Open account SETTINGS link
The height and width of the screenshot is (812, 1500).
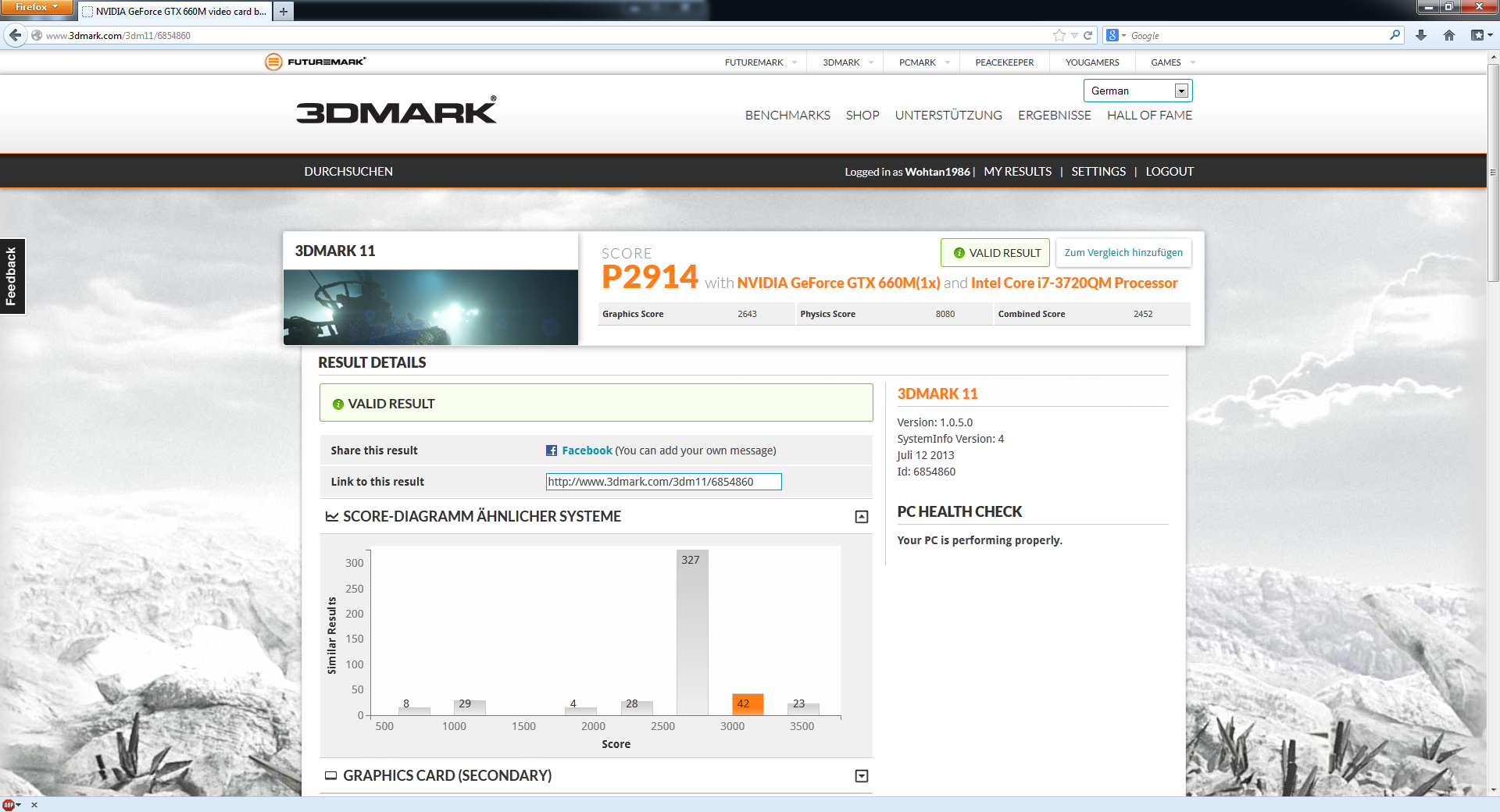point(1098,172)
